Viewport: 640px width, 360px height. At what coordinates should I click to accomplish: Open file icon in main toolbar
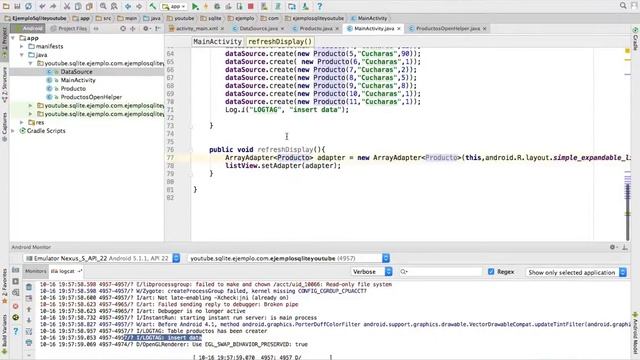tap(6, 6)
